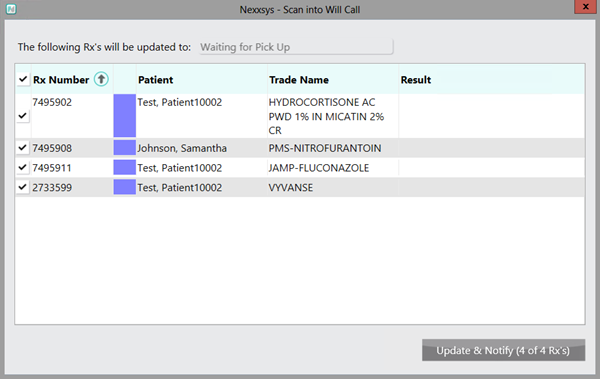Click the purple swatch beside Johnson, Samantha
Viewport: 600px width, 379px height.
(x=125, y=148)
